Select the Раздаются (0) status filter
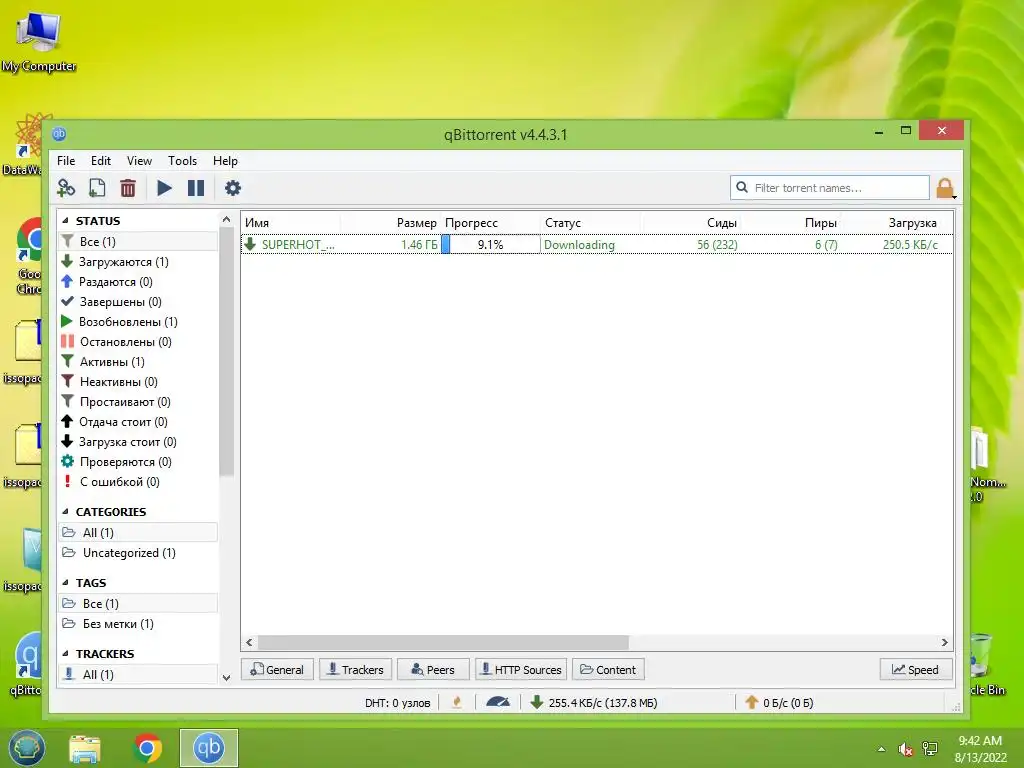This screenshot has height=768, width=1024. tap(138, 281)
